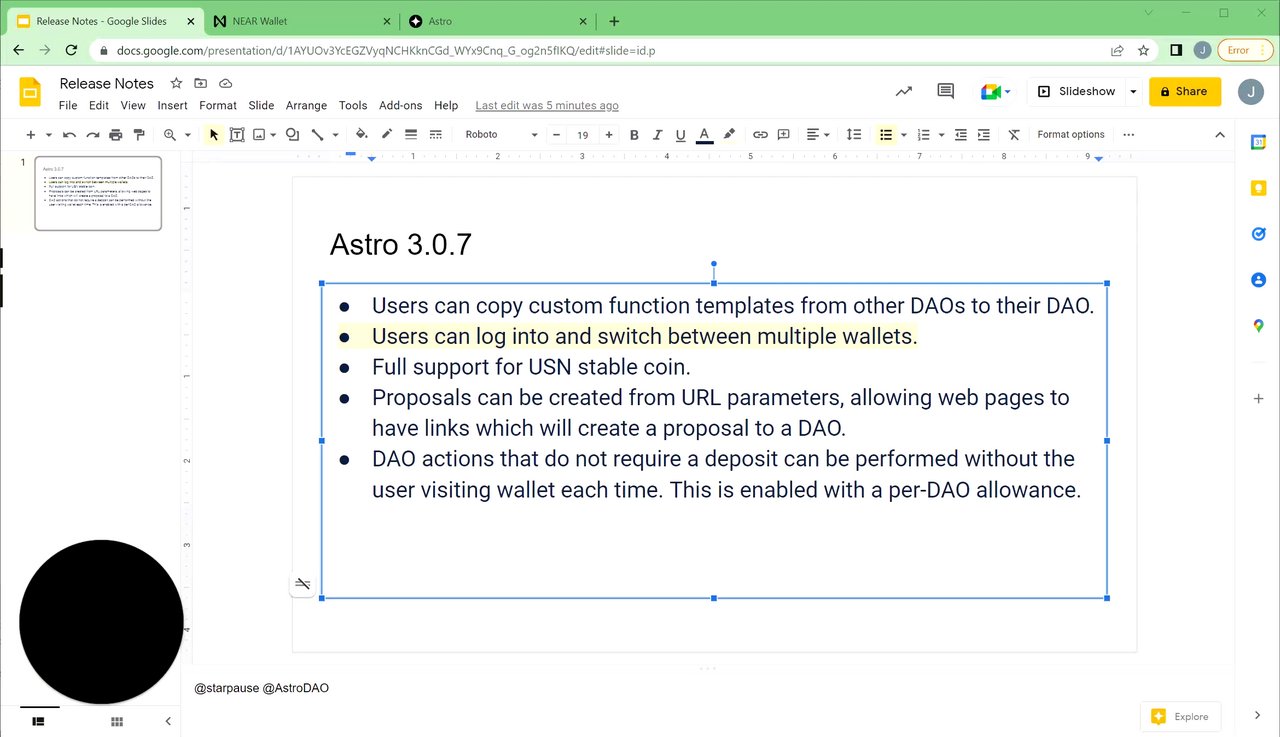Star the Release Notes document
The width and height of the screenshot is (1280, 737).
176,83
